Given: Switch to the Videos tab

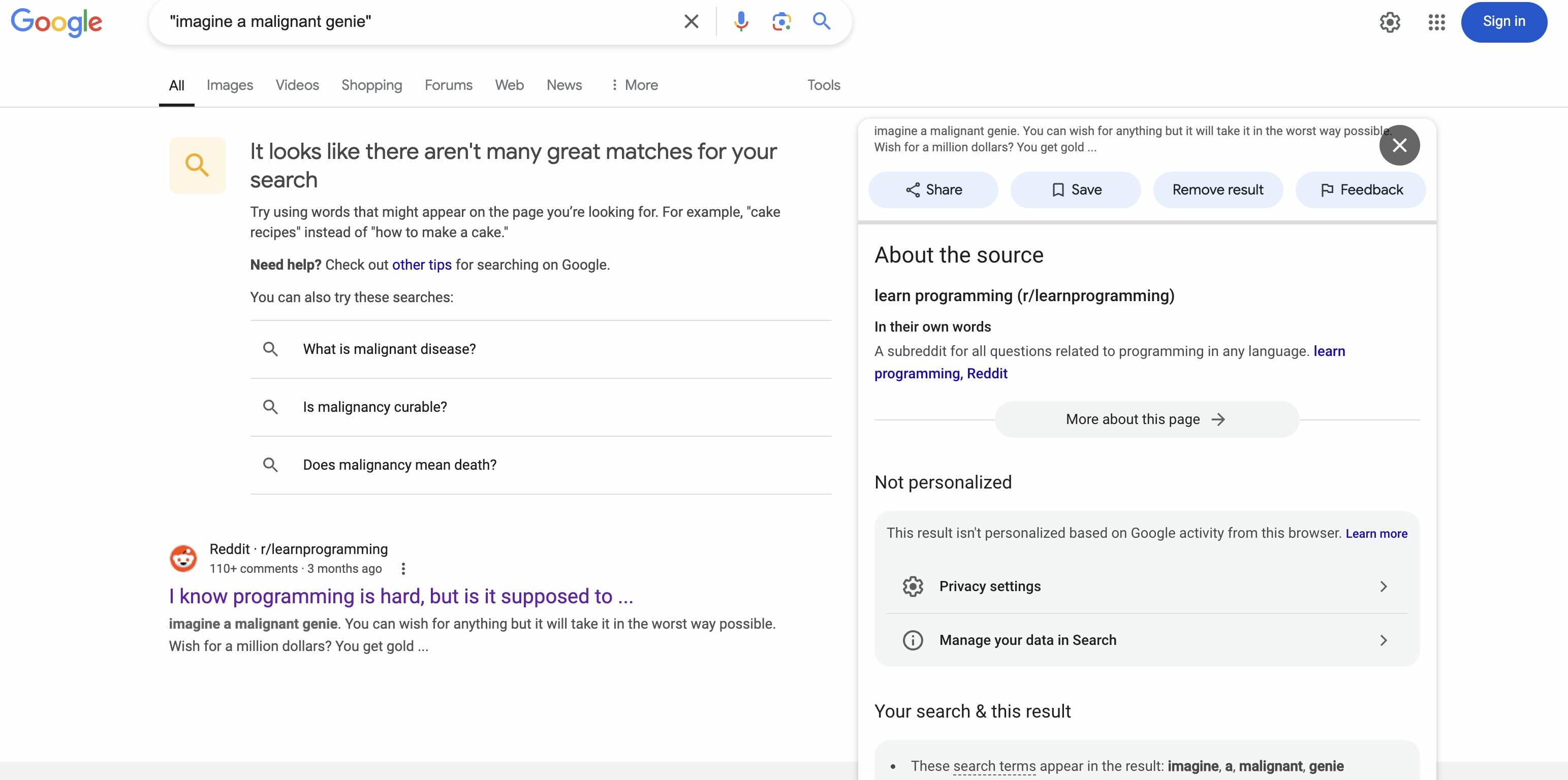Looking at the screenshot, I should tap(297, 85).
